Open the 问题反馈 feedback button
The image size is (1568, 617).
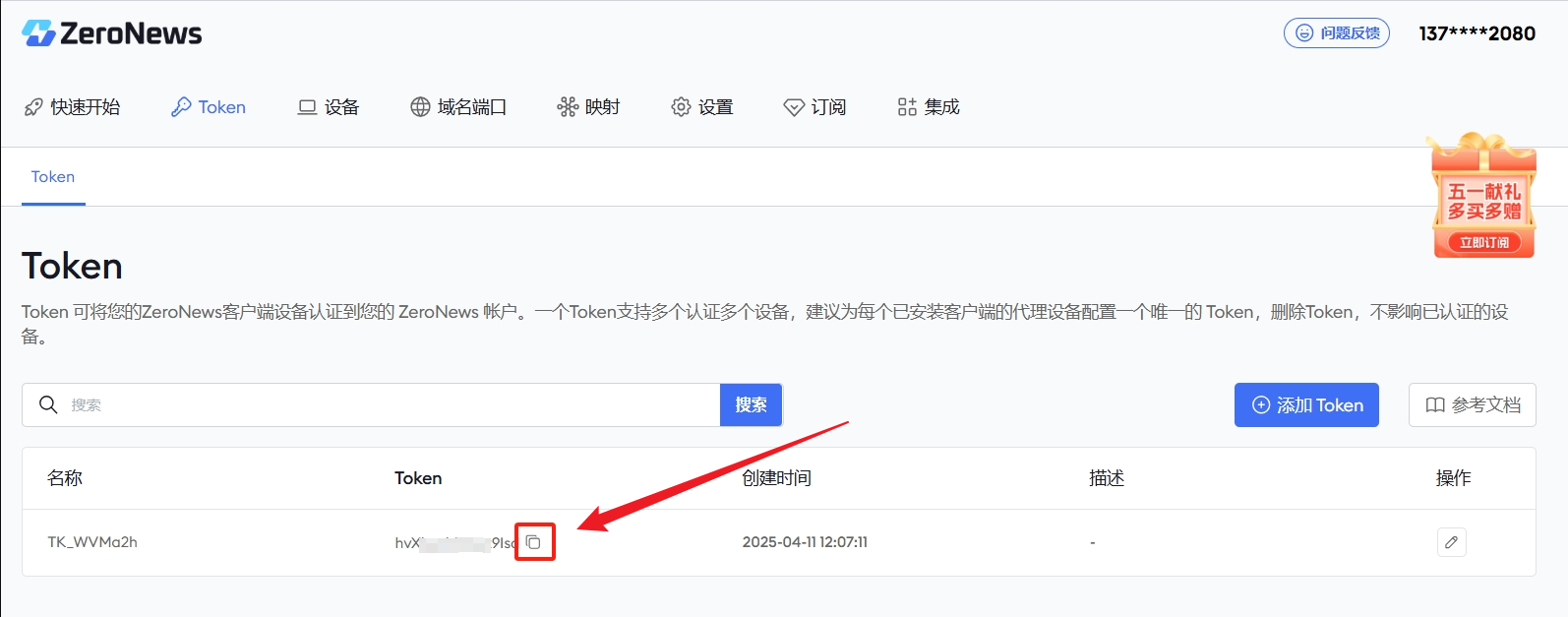tap(1336, 33)
